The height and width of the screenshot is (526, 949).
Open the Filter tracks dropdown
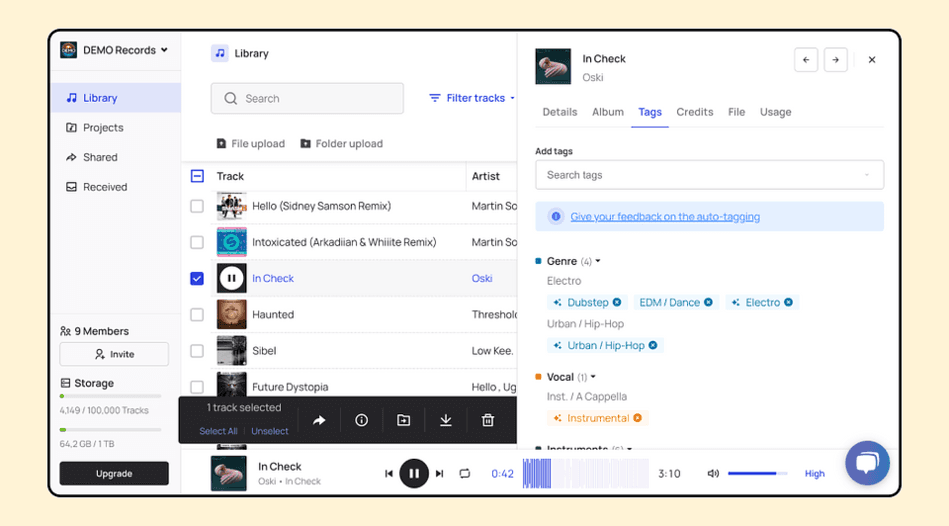(471, 98)
